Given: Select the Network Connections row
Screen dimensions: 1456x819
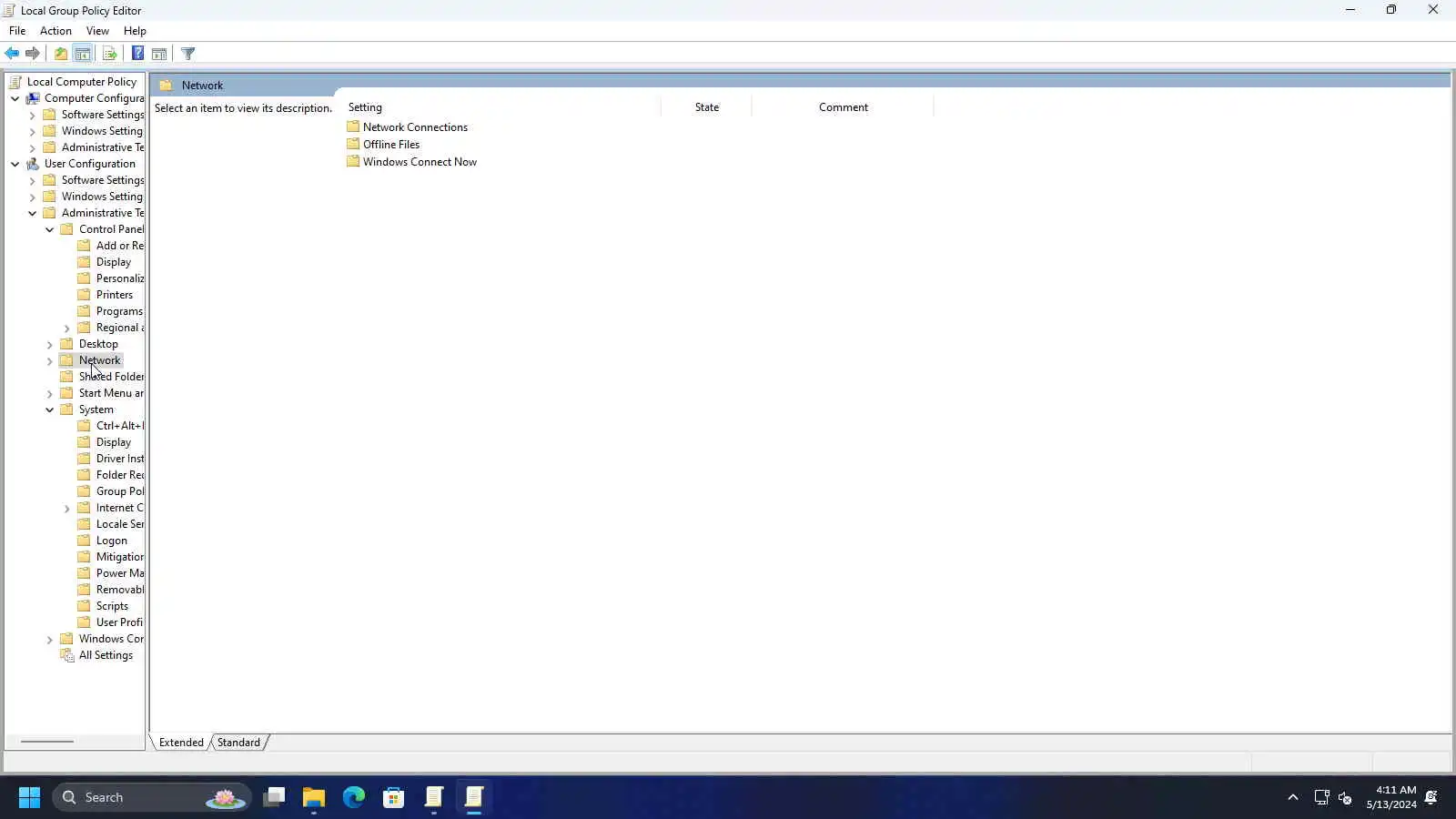Looking at the screenshot, I should coord(407,127).
